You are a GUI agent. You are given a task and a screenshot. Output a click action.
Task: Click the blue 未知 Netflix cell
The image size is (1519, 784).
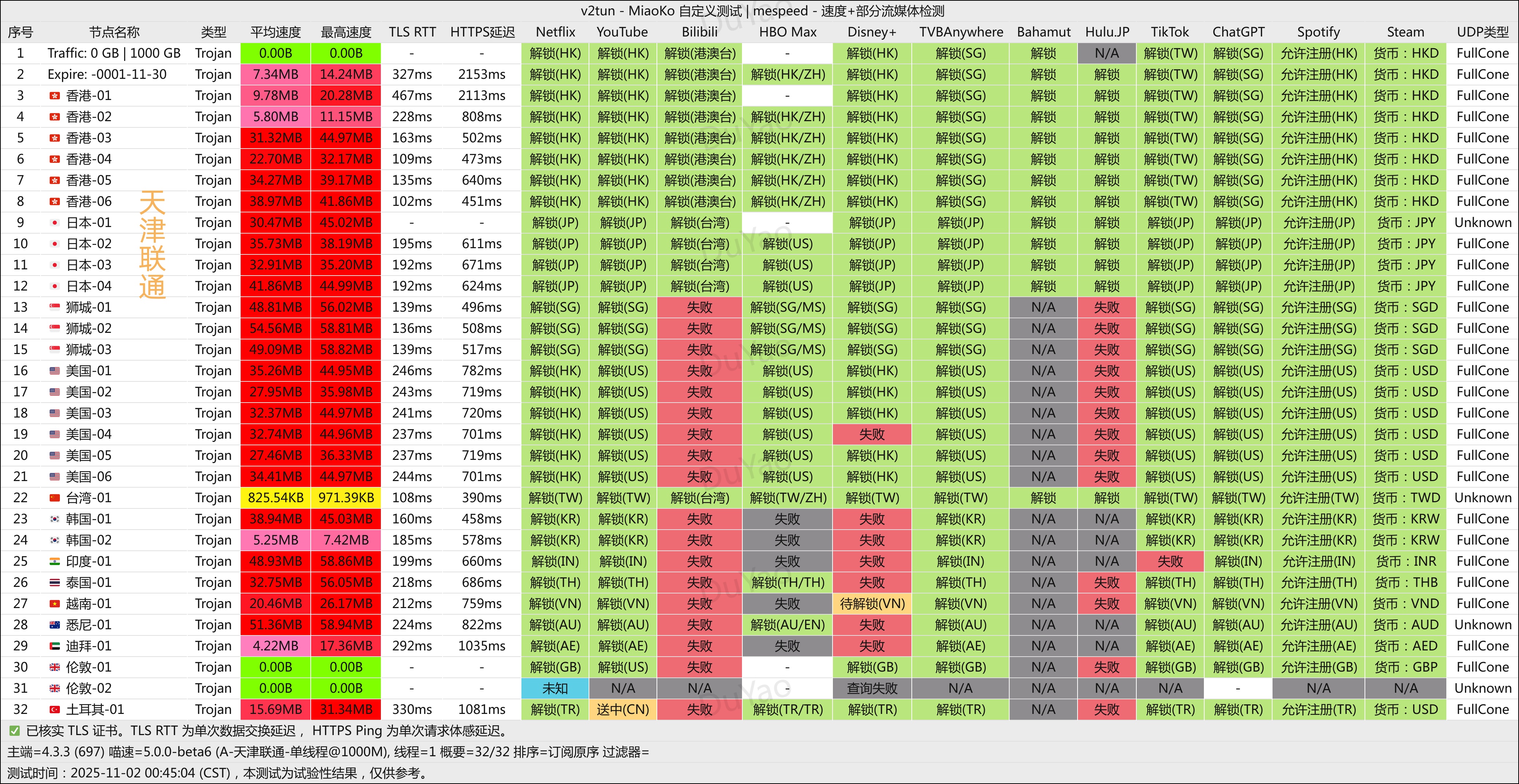coord(555,688)
